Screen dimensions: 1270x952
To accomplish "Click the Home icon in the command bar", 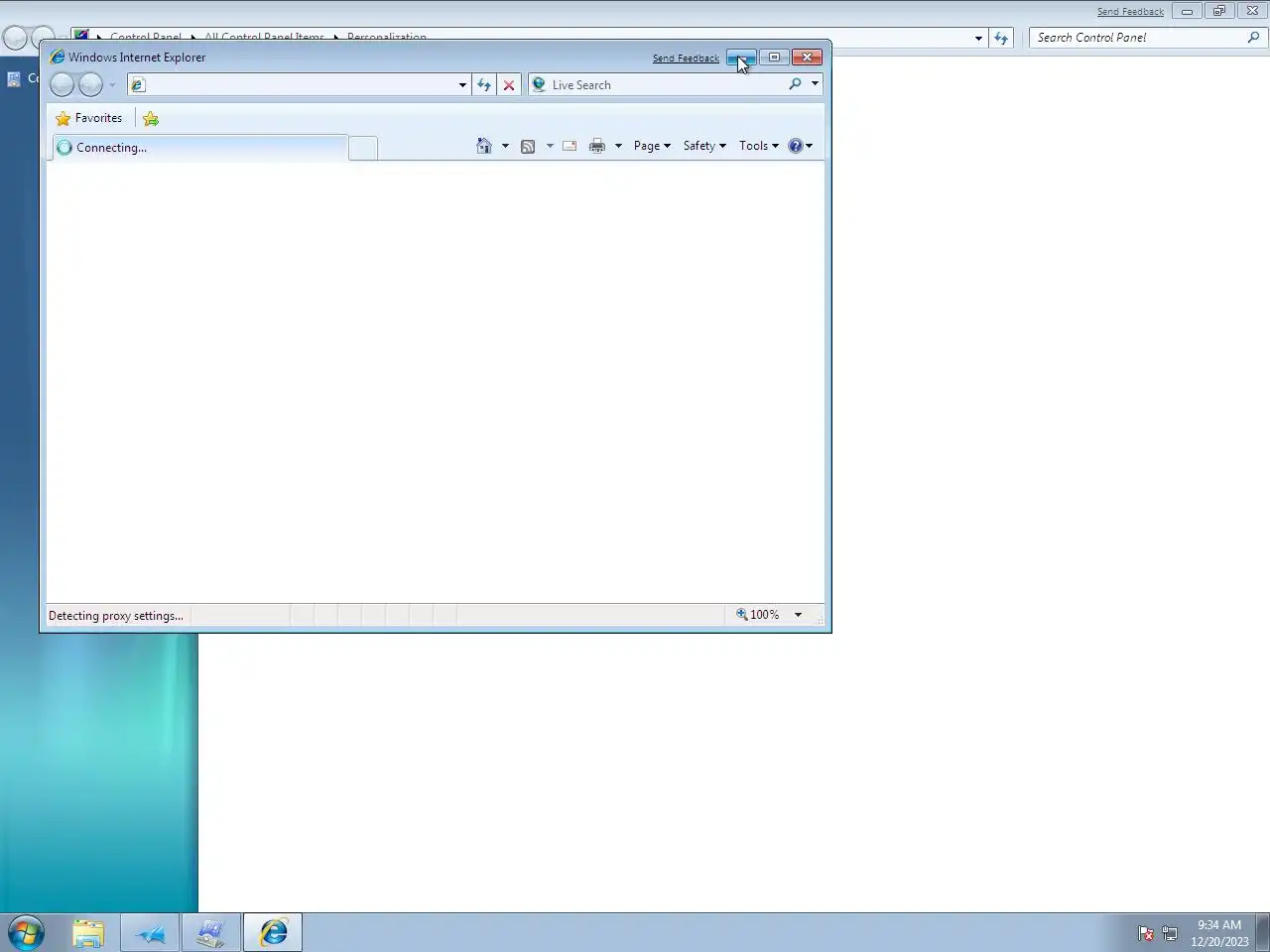I will (x=484, y=146).
